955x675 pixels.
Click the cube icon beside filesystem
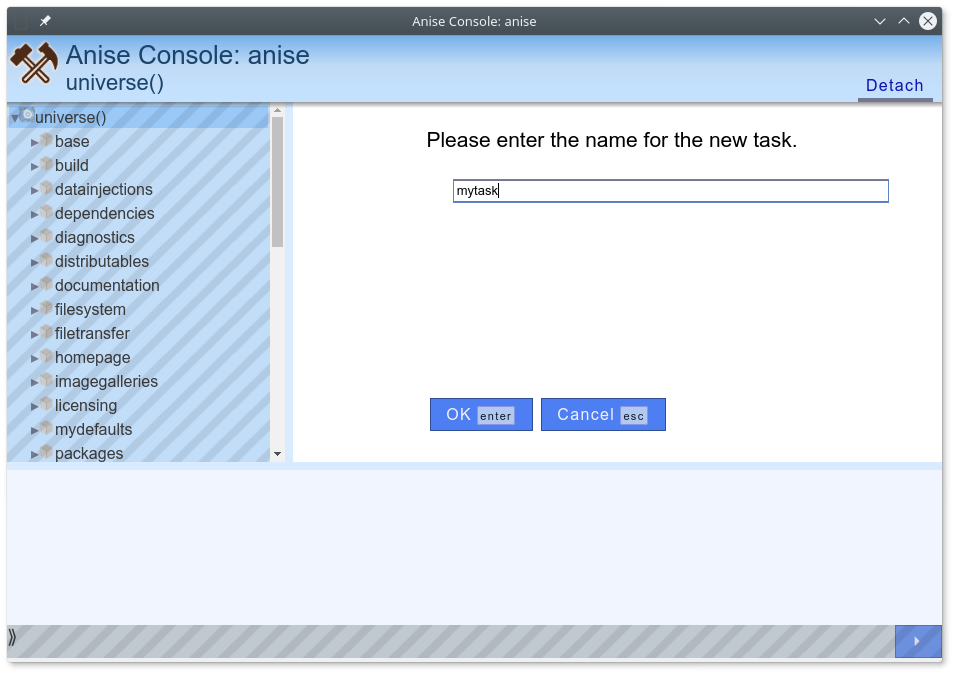(x=47, y=308)
